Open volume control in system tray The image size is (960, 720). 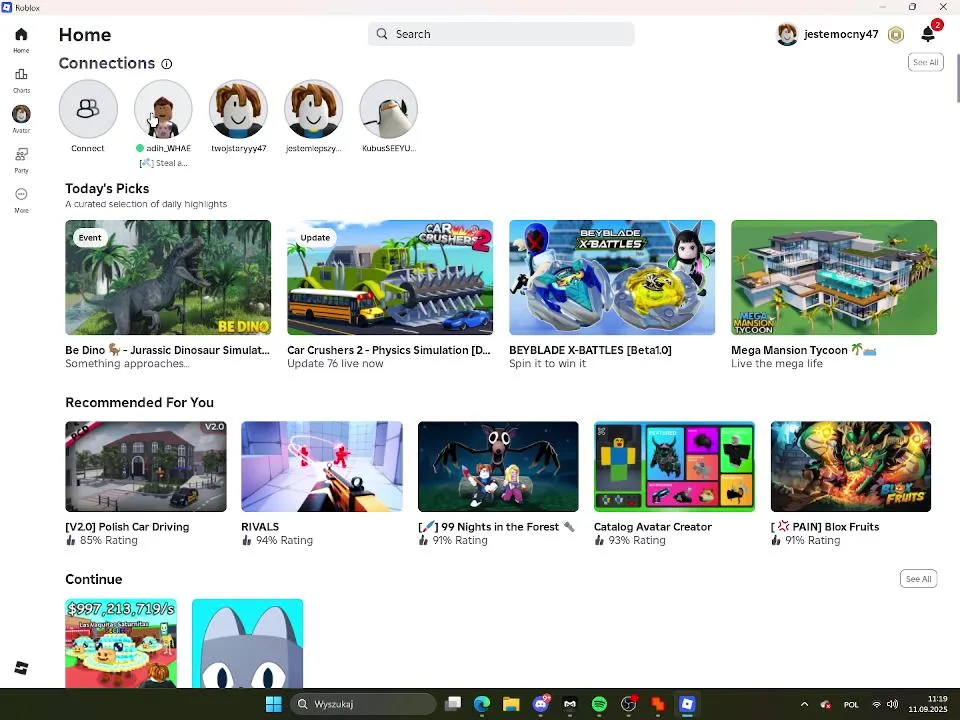[893, 704]
